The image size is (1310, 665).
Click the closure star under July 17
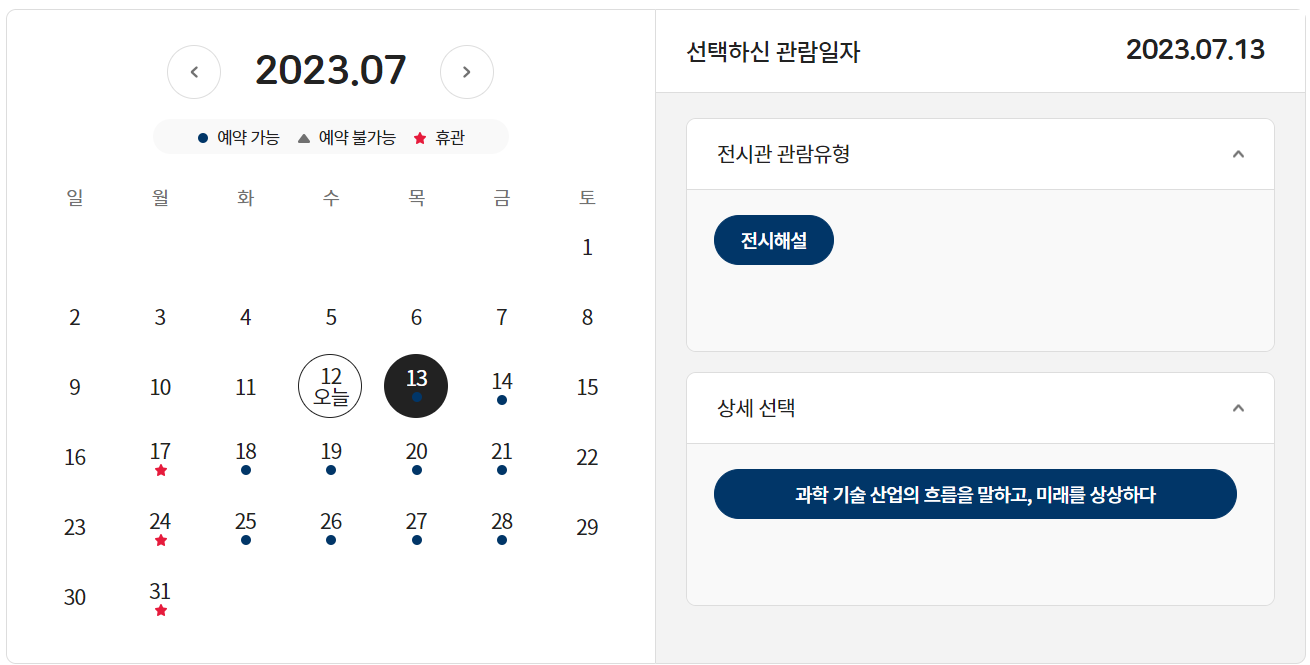pos(160,469)
